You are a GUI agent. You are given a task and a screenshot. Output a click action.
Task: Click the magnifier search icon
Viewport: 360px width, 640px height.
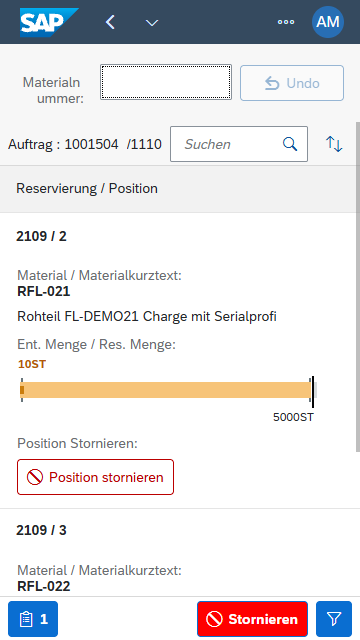coord(290,144)
